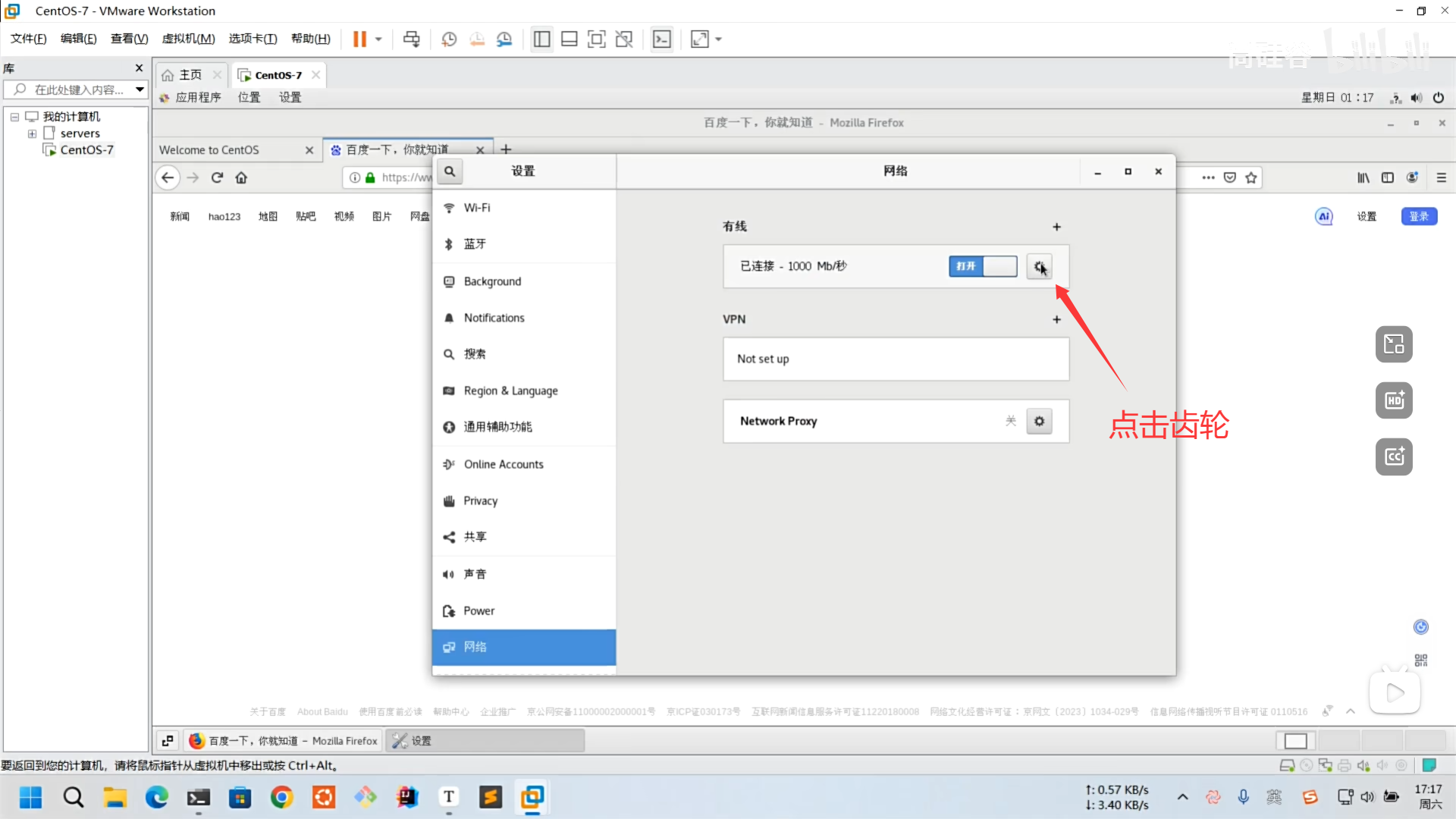This screenshot has height=819, width=1456.
Task: Add a new wired connection profile
Action: pos(1056,227)
